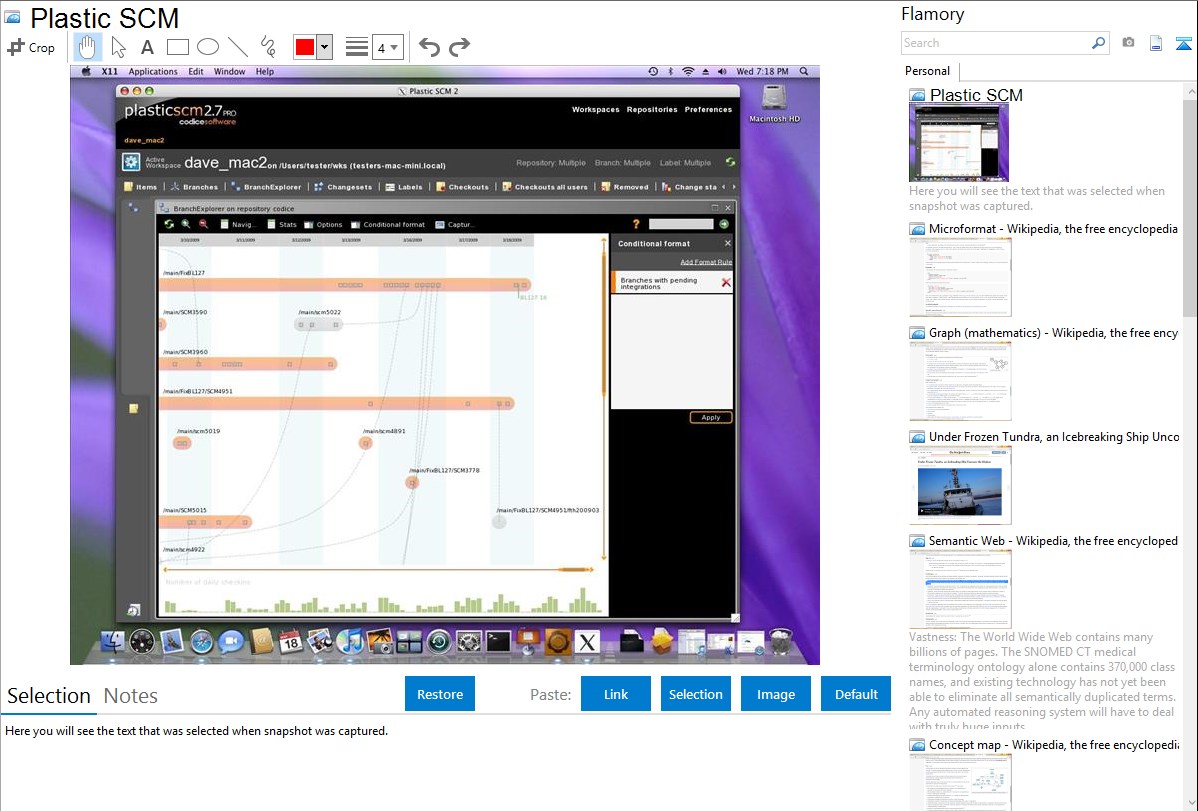The width and height of the screenshot is (1198, 811).
Task: Pick the rectangle shape tool
Action: coord(177,47)
